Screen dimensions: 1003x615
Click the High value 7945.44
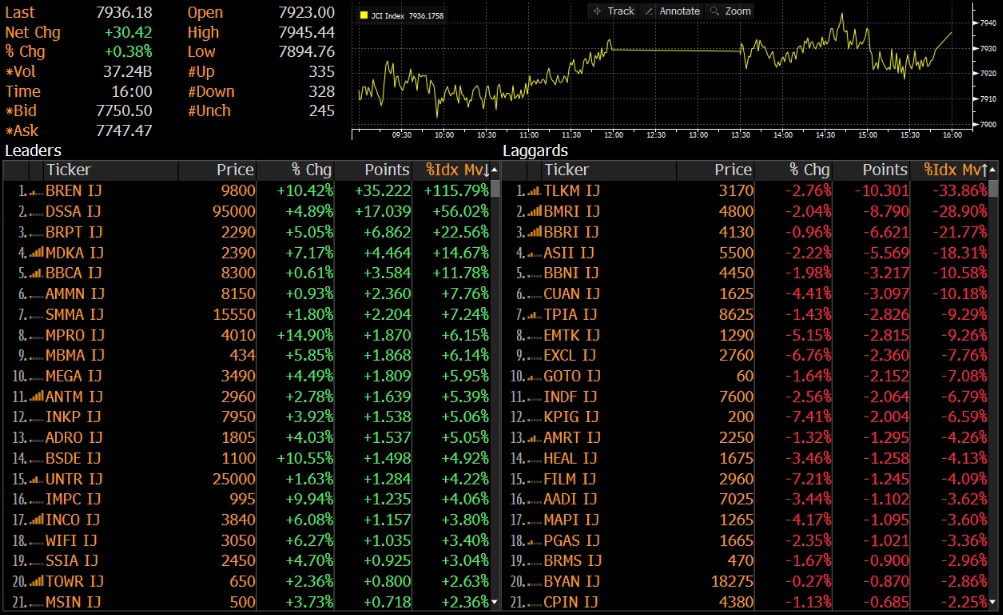[x=306, y=32]
